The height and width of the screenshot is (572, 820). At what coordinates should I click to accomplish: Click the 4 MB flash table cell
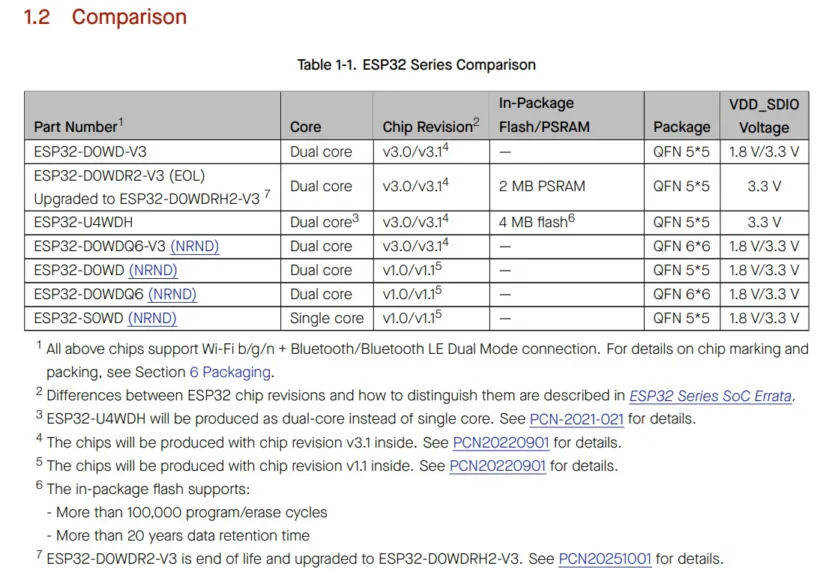(x=536, y=222)
